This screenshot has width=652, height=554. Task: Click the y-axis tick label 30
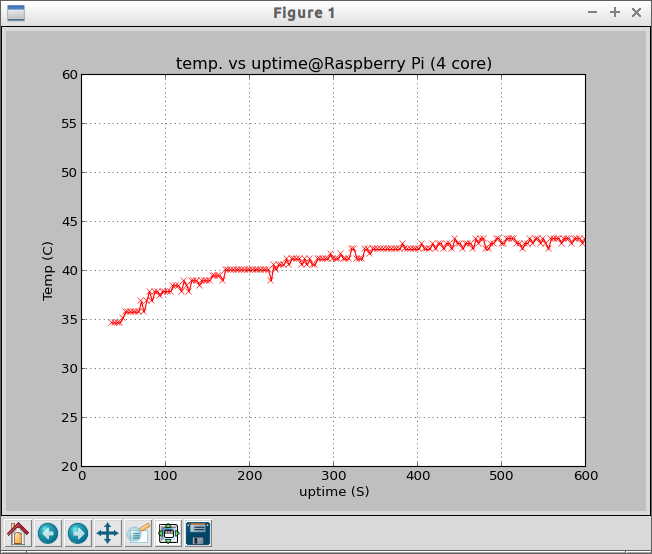point(69,369)
